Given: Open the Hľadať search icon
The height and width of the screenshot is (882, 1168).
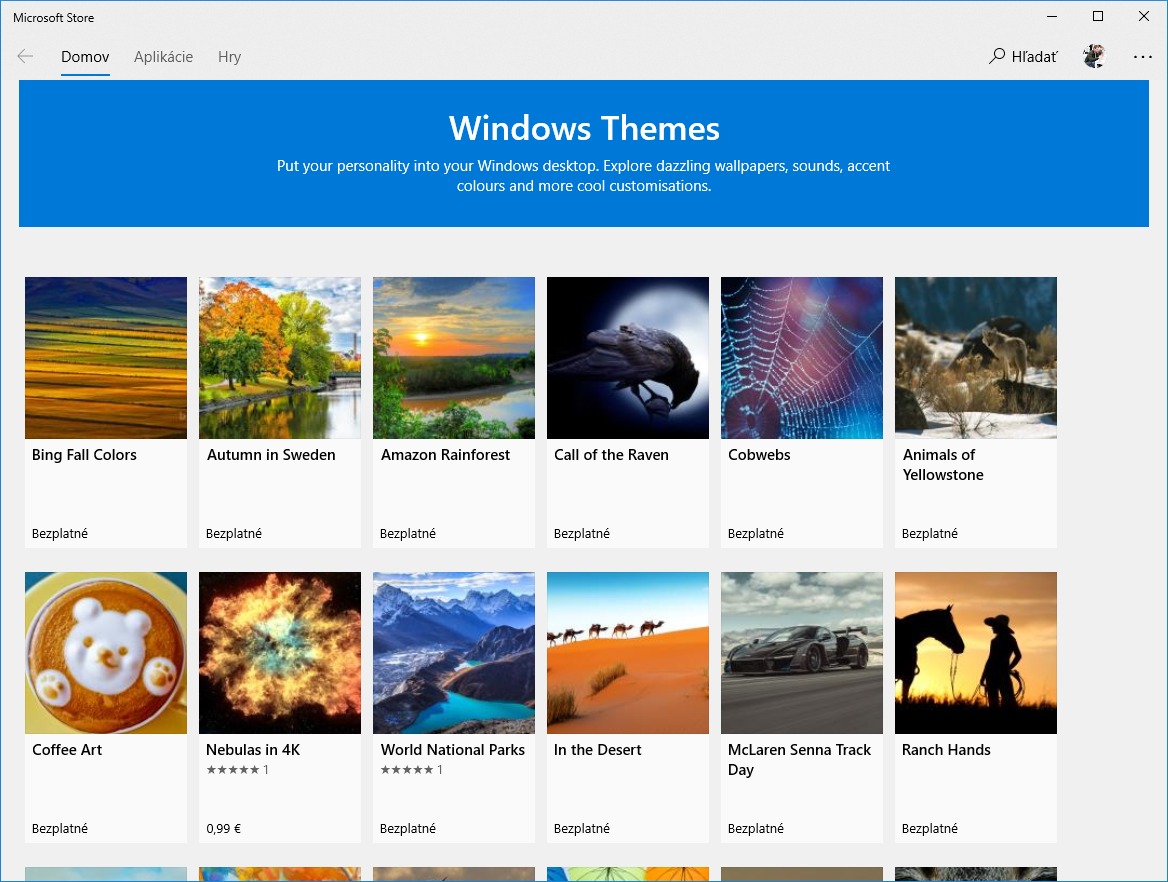Looking at the screenshot, I should (x=997, y=57).
